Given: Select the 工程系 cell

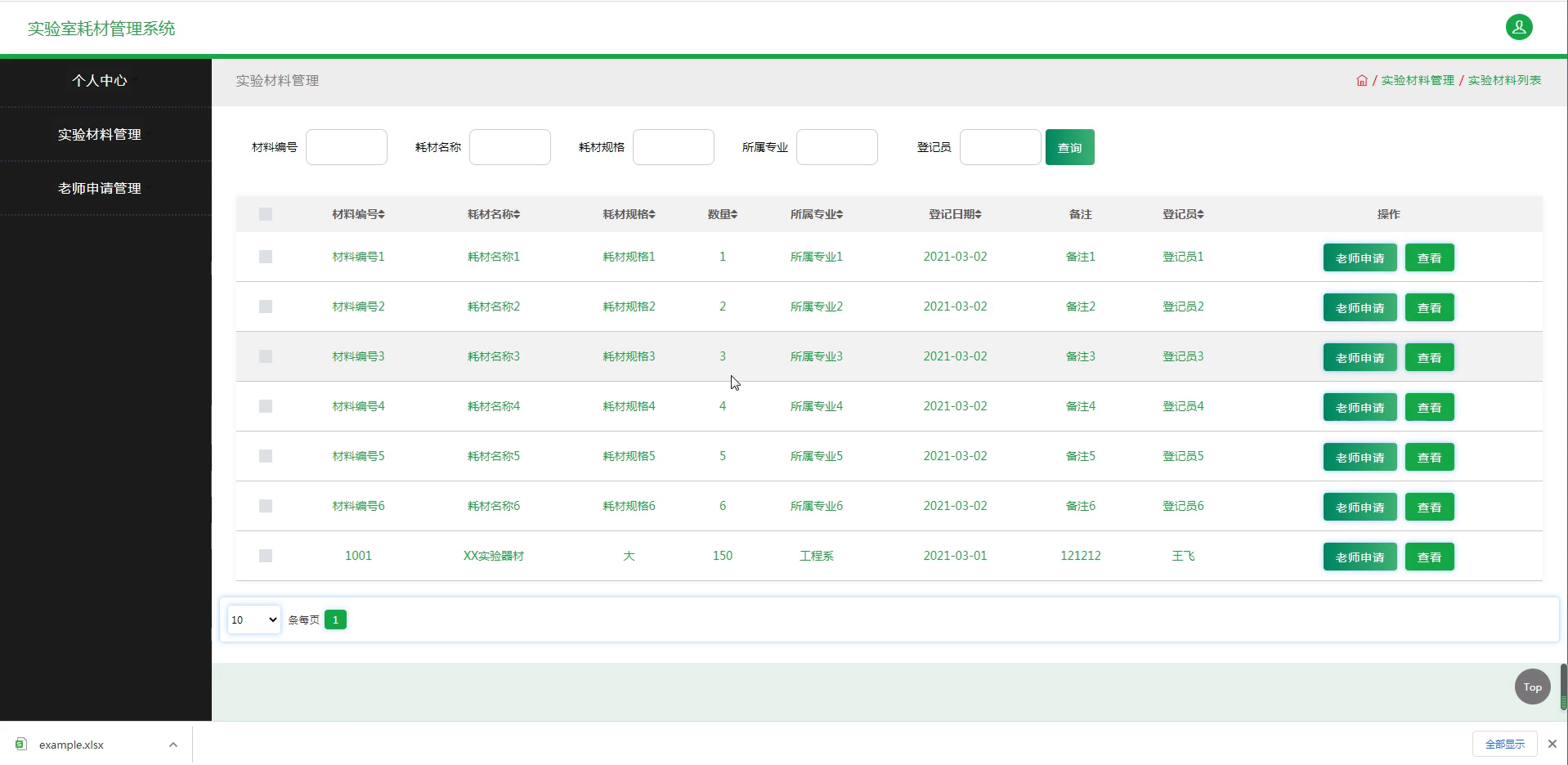Looking at the screenshot, I should coord(816,556).
